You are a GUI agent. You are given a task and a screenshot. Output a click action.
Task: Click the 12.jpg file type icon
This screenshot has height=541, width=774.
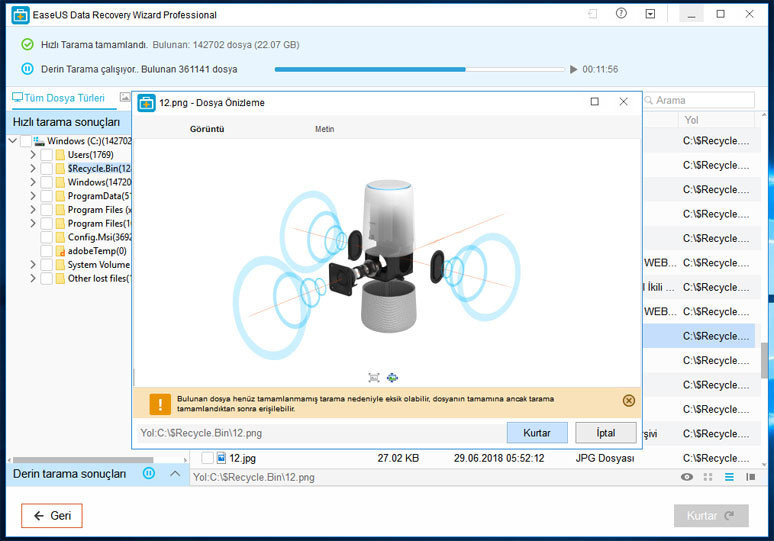click(221, 458)
